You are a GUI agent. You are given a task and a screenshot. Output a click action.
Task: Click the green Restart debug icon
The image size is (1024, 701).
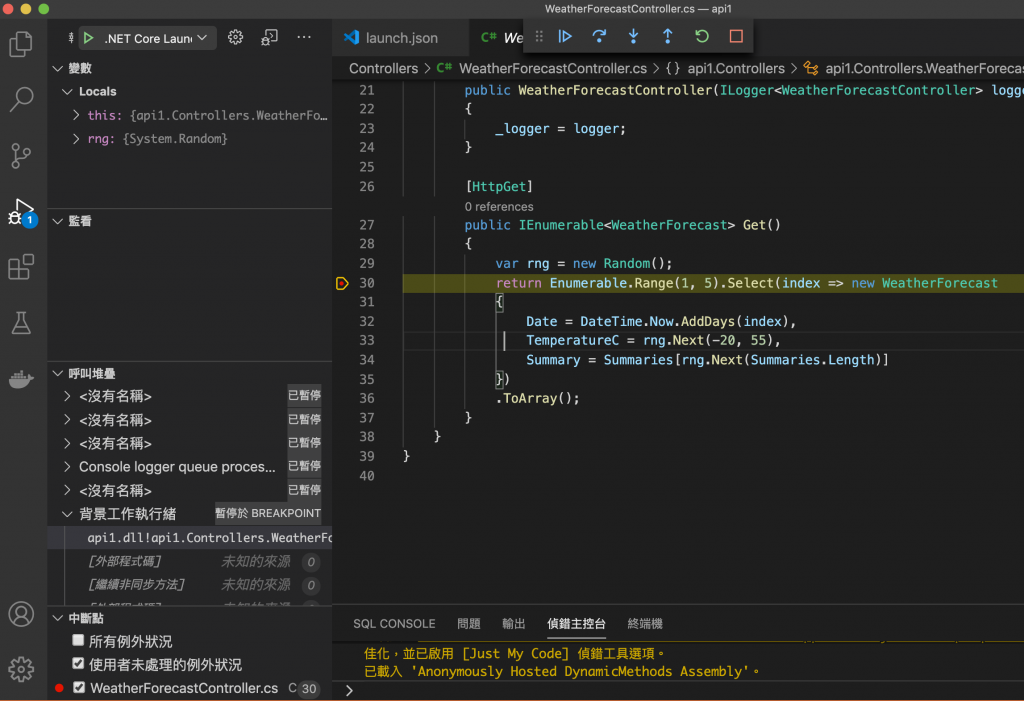[x=702, y=36]
